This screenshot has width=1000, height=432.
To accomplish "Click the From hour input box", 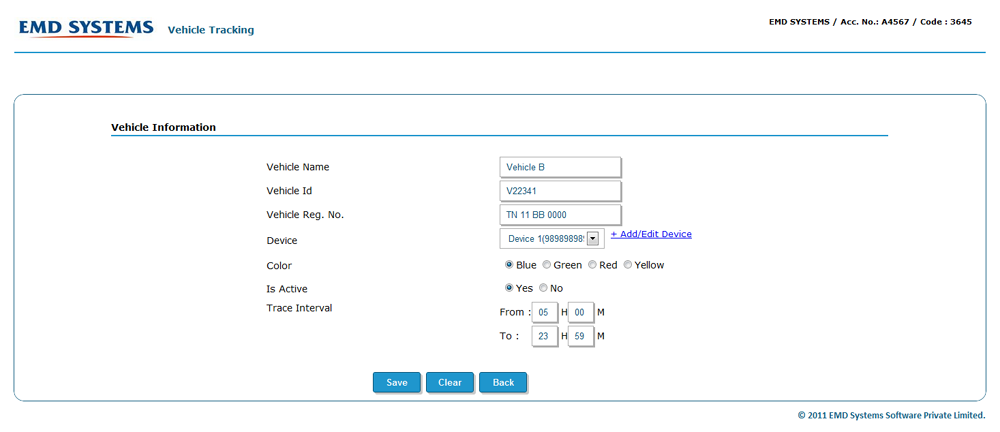I will pos(545,312).
